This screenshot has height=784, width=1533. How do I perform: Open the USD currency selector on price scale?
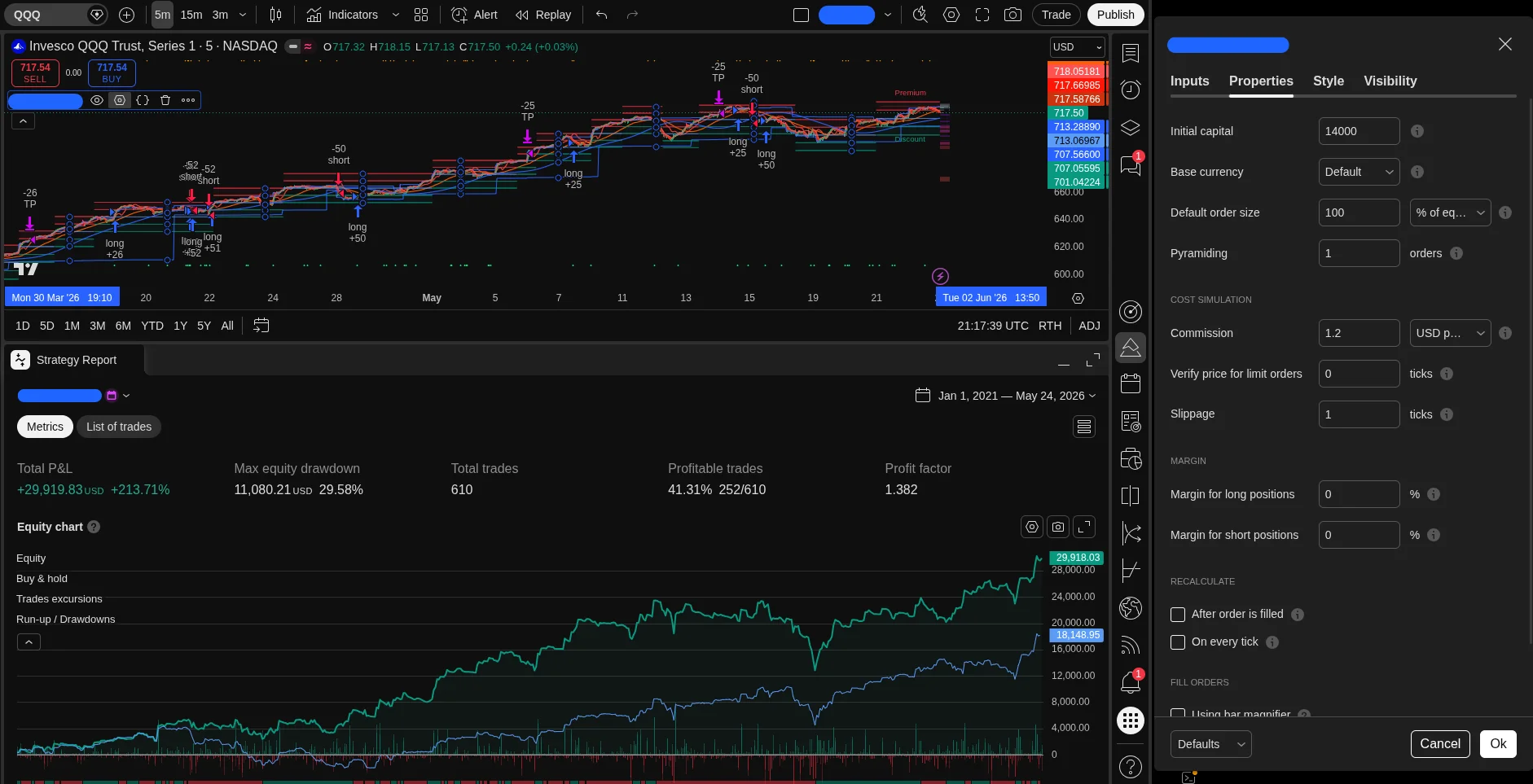click(x=1077, y=47)
